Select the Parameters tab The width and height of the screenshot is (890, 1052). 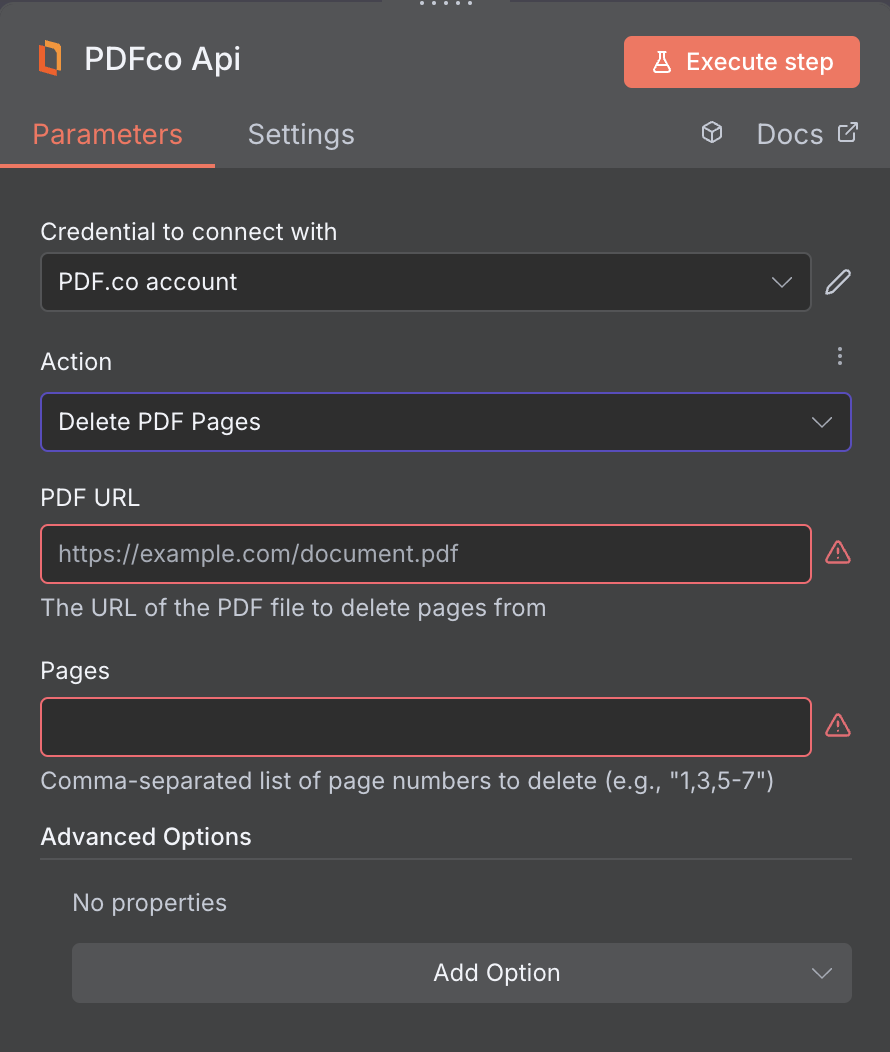pos(107,134)
